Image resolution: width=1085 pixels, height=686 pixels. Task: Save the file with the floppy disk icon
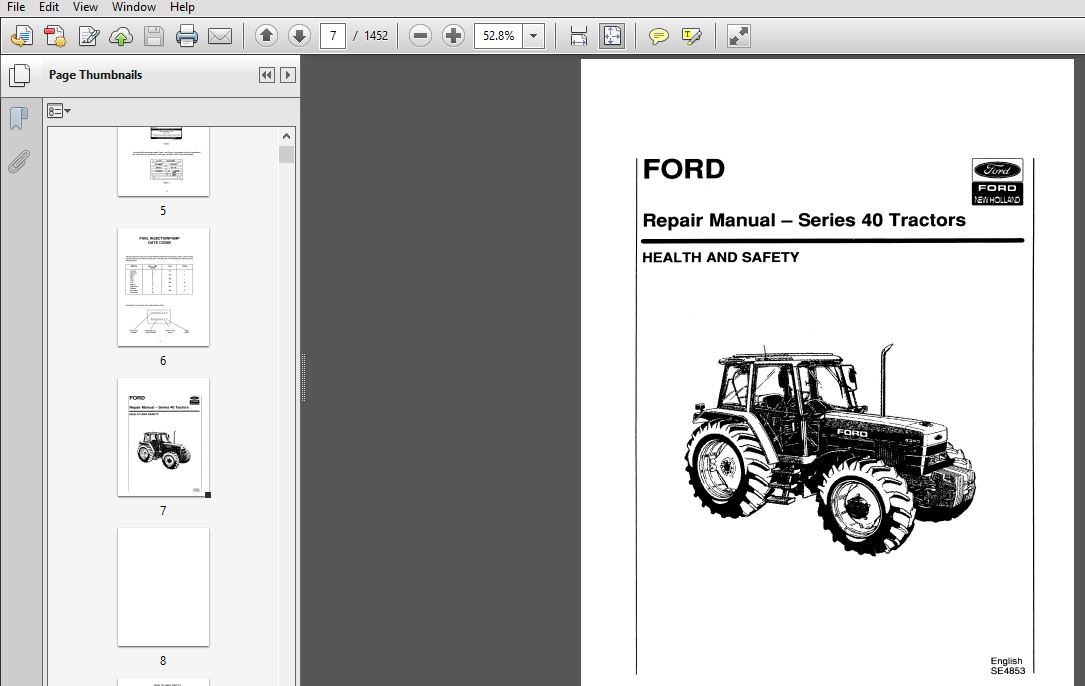pyautogui.click(x=154, y=36)
